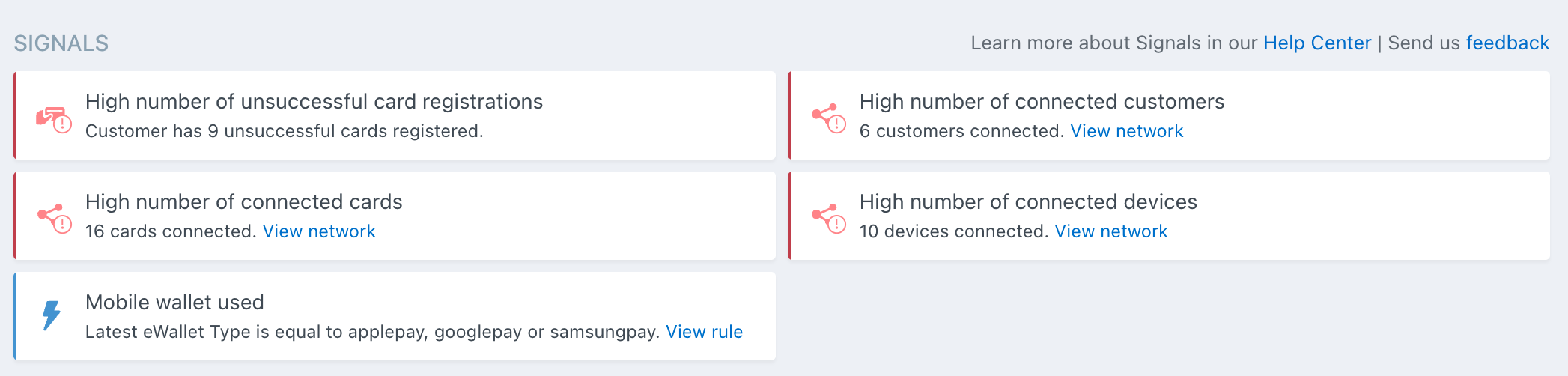The image size is (1568, 376).
Task: Open the Help Center link
Action: click(1316, 43)
